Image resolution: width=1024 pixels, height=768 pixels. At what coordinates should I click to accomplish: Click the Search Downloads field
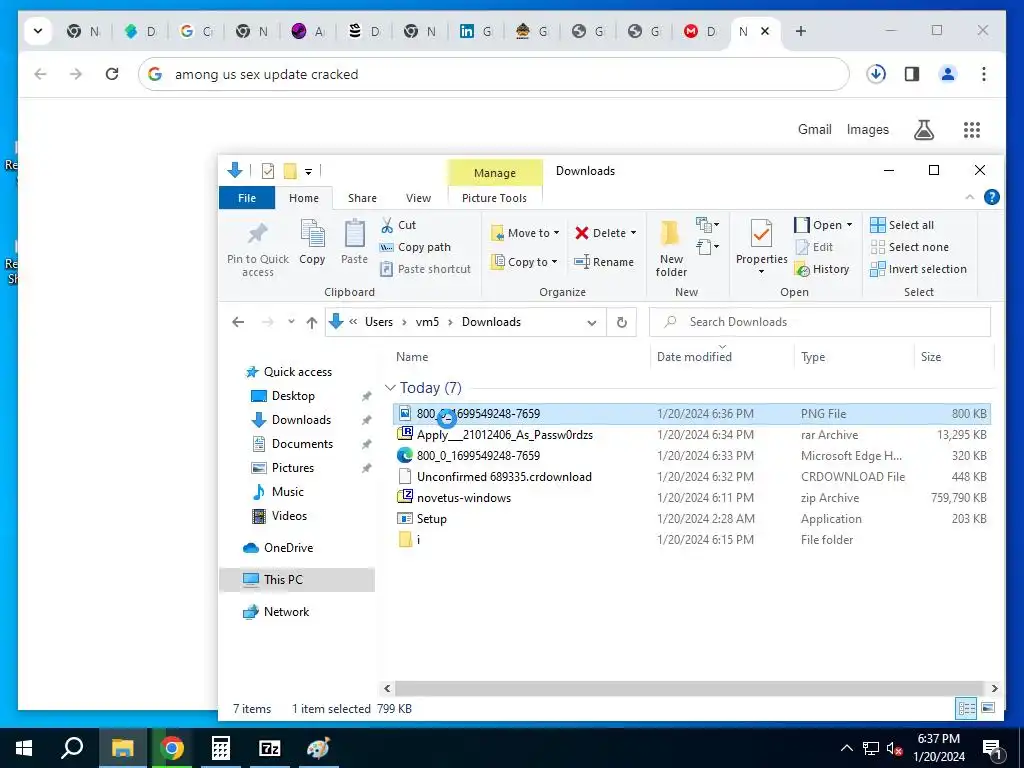point(820,322)
